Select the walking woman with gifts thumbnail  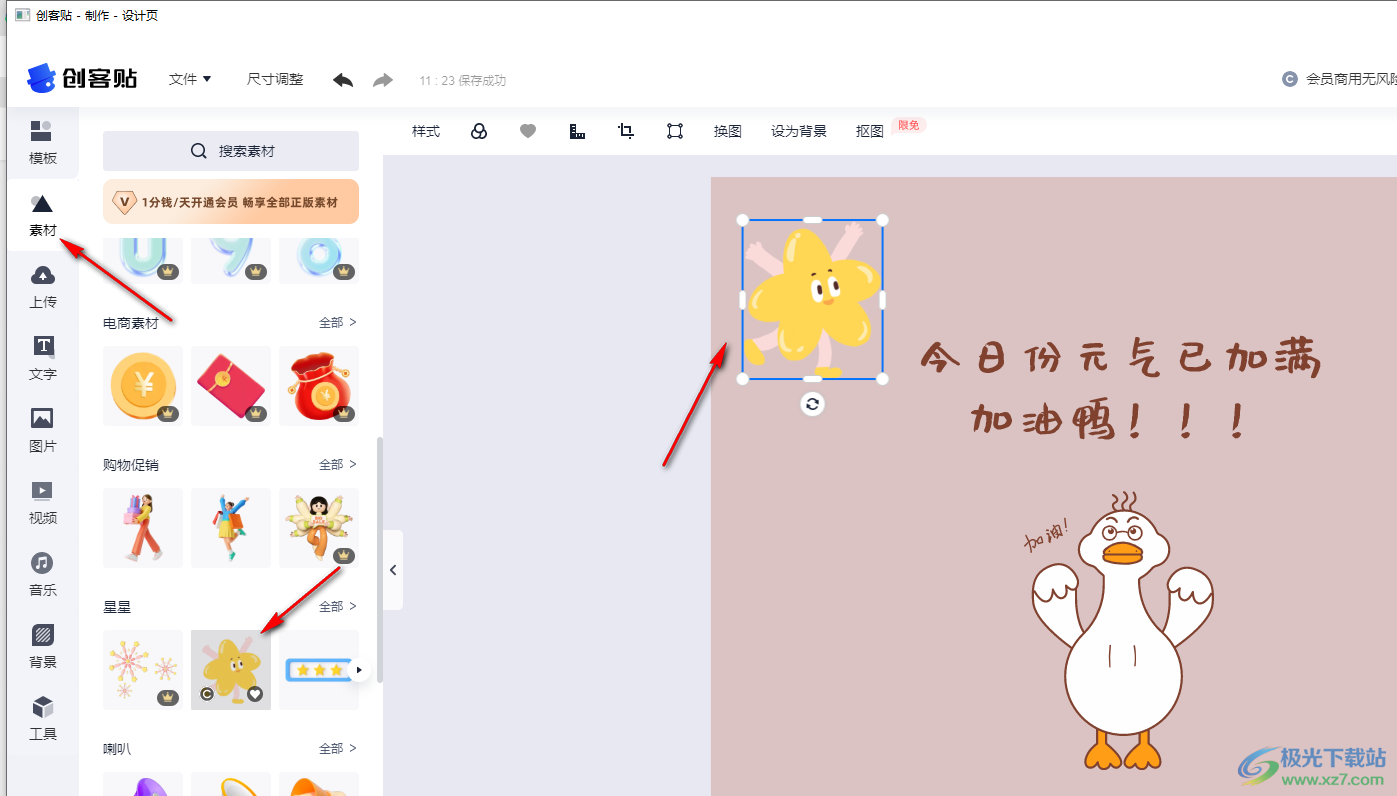click(x=143, y=528)
